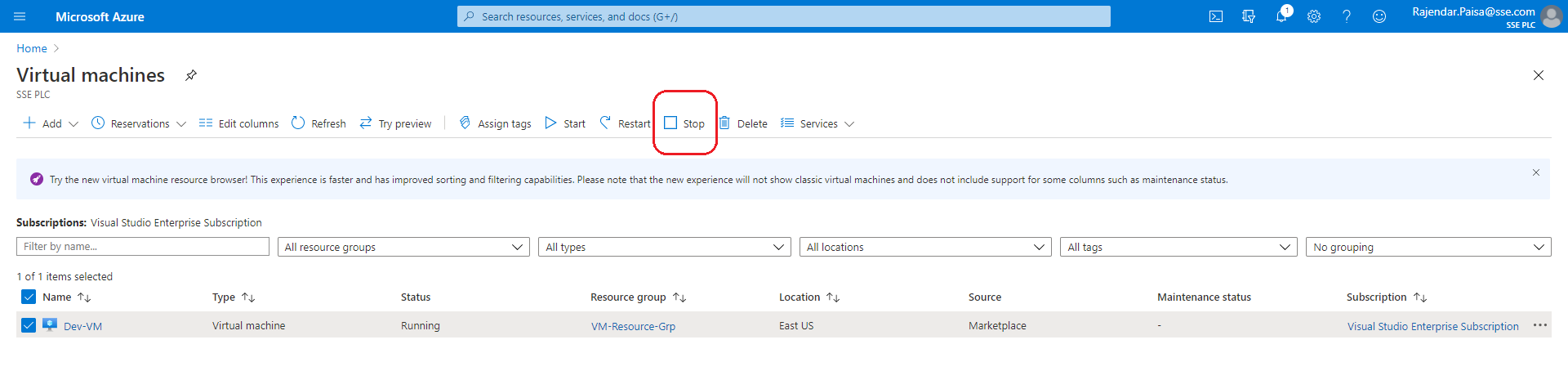Open the user account avatar
1568x380 pixels.
point(1551,16)
